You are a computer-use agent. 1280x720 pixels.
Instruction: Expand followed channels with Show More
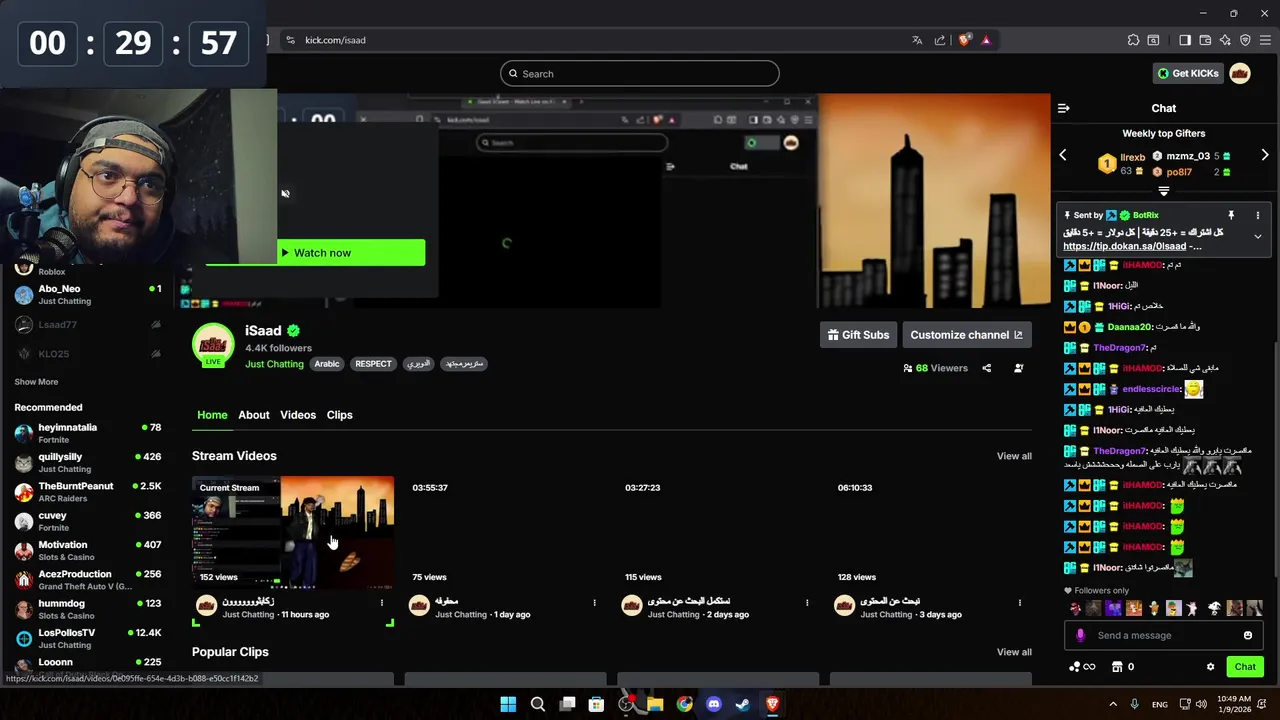pyautogui.click(x=36, y=382)
